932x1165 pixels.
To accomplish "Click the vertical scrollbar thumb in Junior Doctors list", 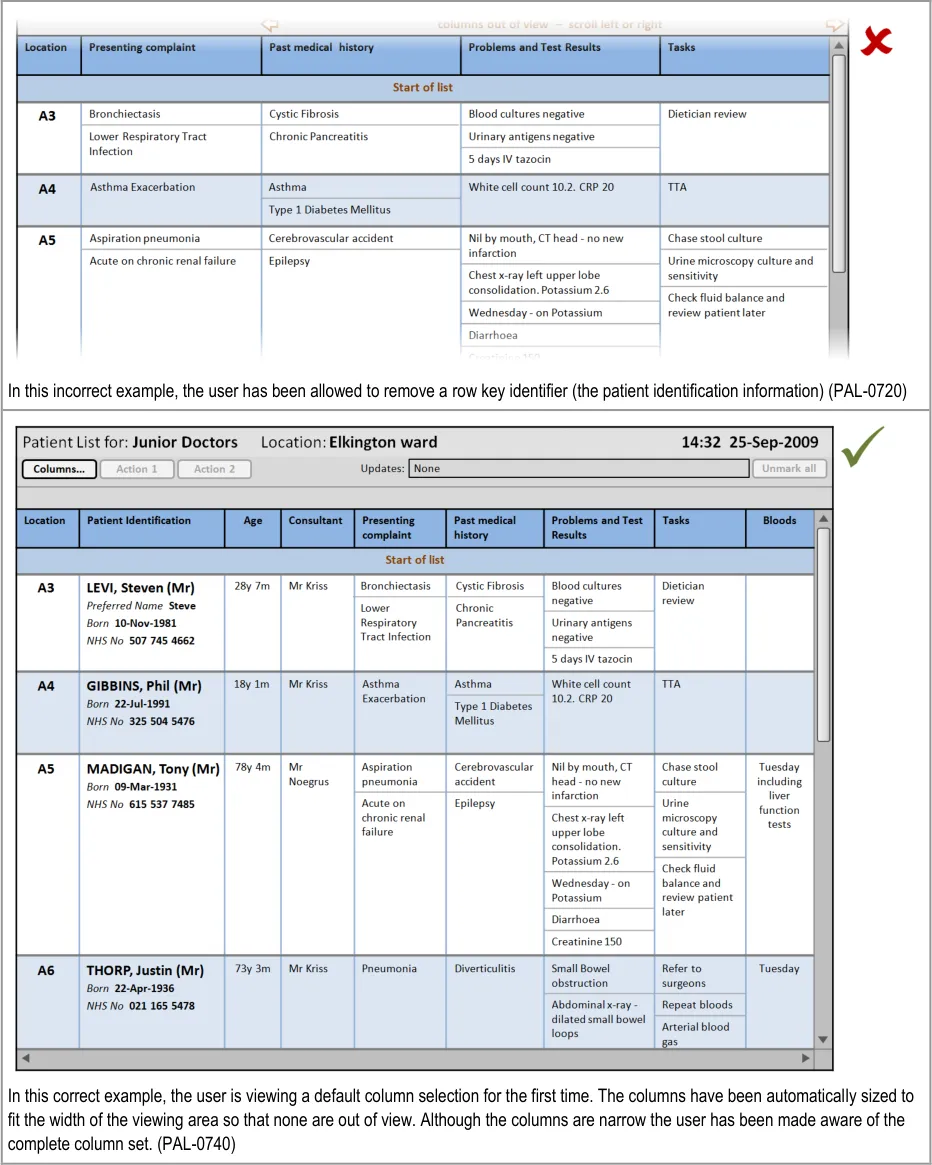I will [823, 635].
